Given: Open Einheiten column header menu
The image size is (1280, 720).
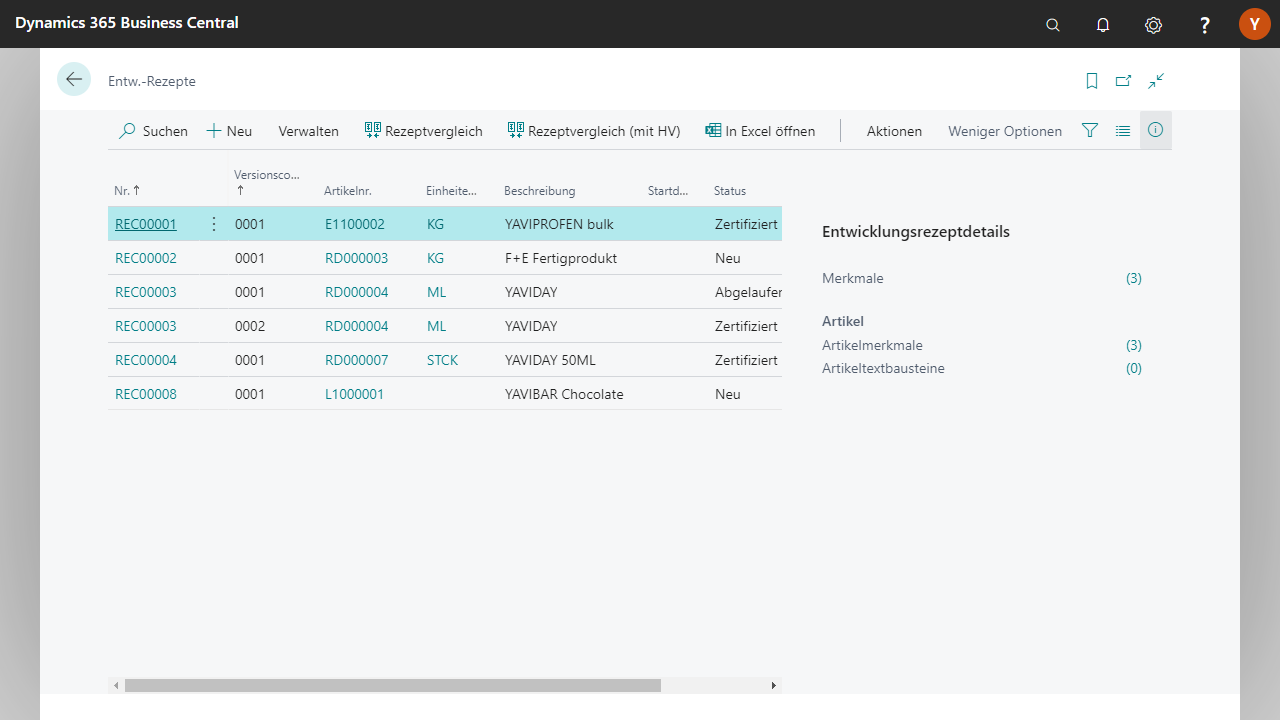Looking at the screenshot, I should click(452, 190).
